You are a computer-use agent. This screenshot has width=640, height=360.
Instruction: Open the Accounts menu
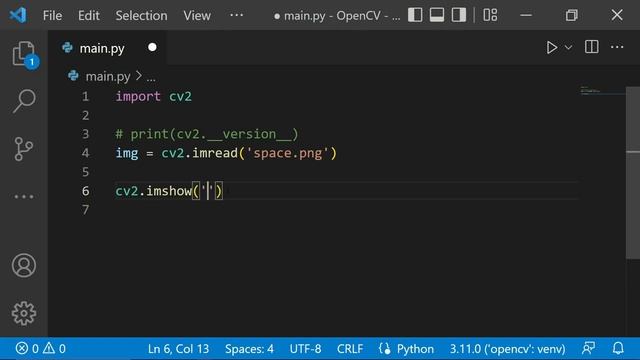[x=24, y=266]
